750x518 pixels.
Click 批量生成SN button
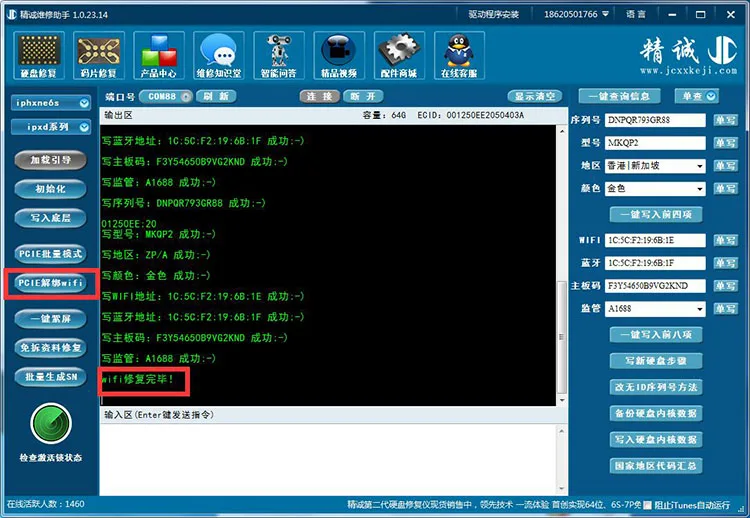pos(51,377)
